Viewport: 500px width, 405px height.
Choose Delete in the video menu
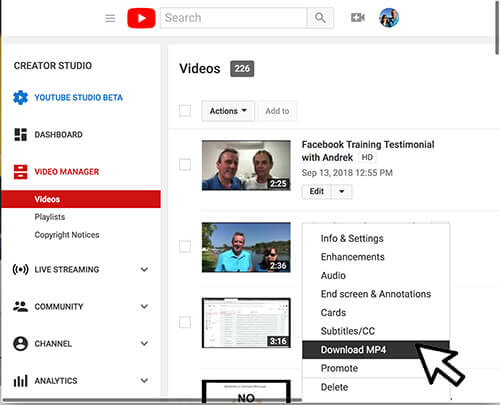point(376,387)
